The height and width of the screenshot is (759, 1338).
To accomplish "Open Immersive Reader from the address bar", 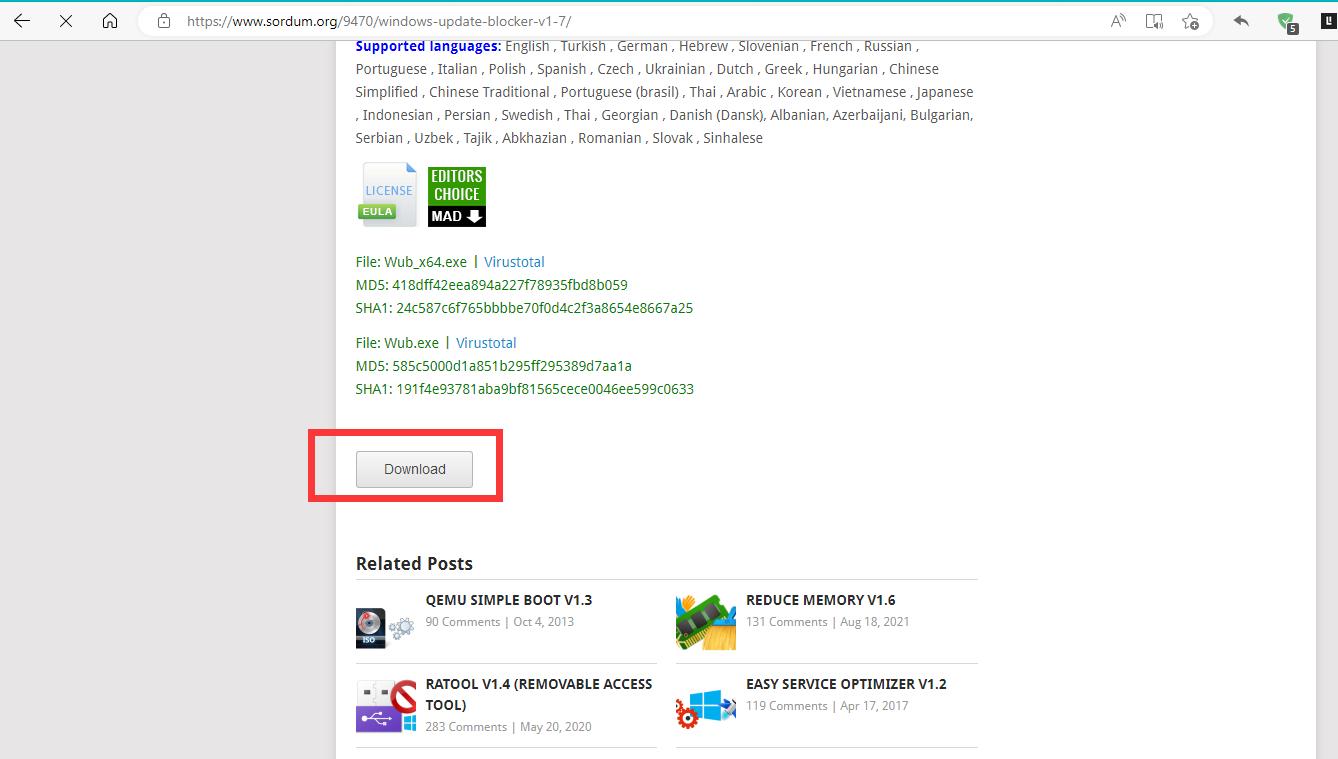I will [1154, 21].
